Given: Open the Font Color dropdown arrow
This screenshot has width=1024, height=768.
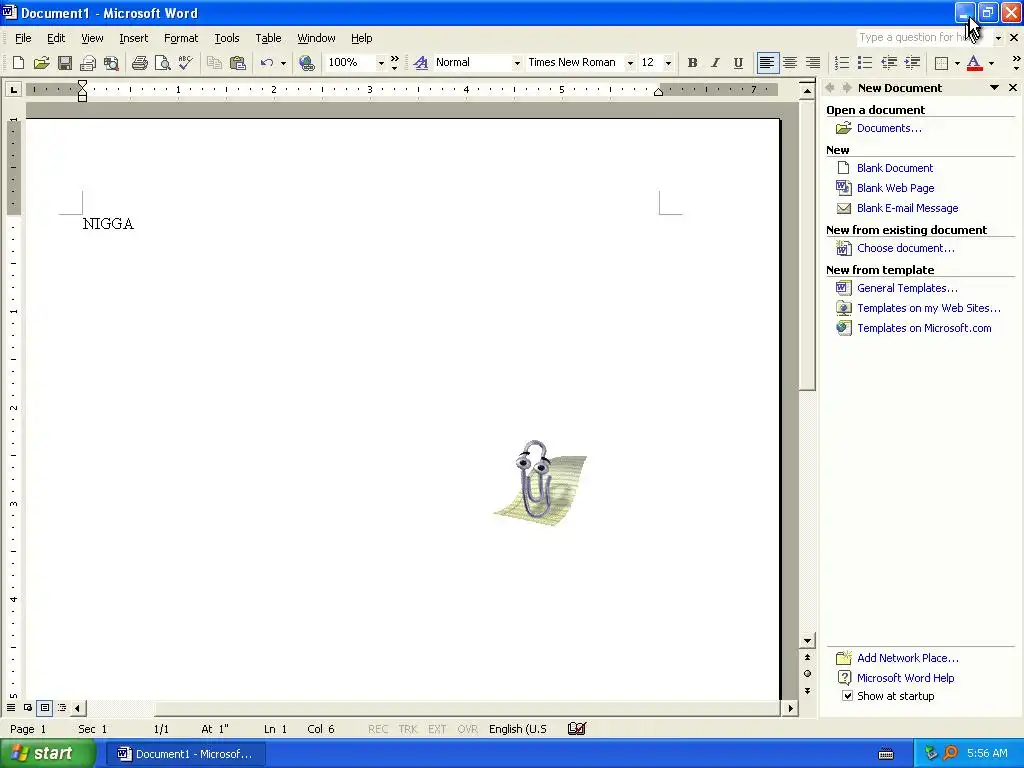Looking at the screenshot, I should click(x=991, y=63).
